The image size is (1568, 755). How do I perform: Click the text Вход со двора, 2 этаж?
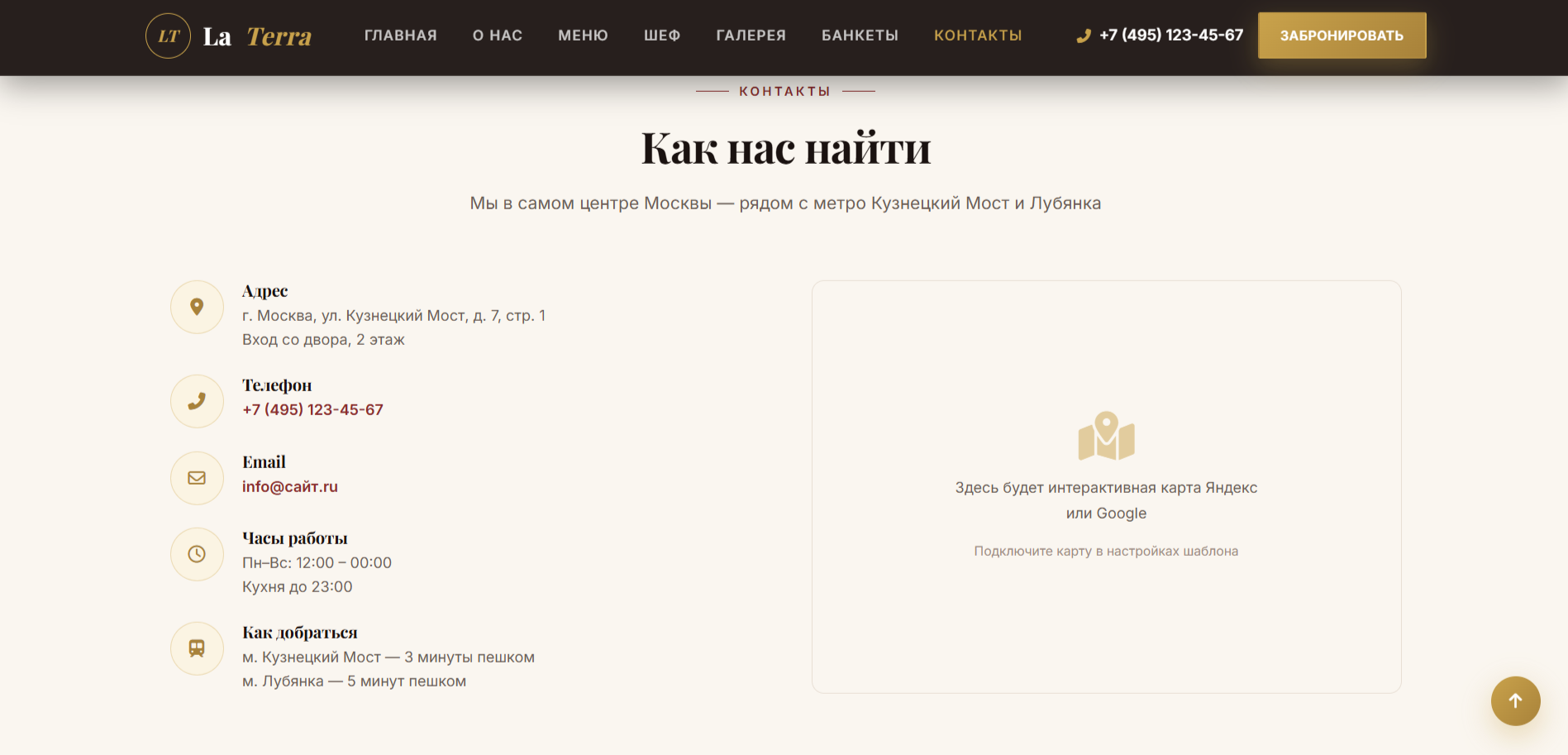click(323, 339)
